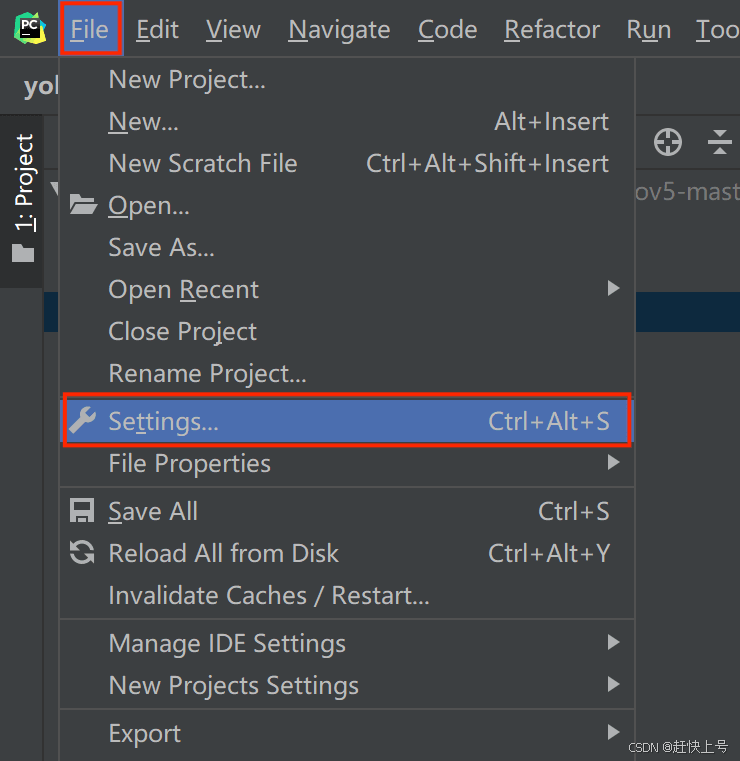
Task: Expand the New Projects Settings submenu
Action: click(x=613, y=685)
